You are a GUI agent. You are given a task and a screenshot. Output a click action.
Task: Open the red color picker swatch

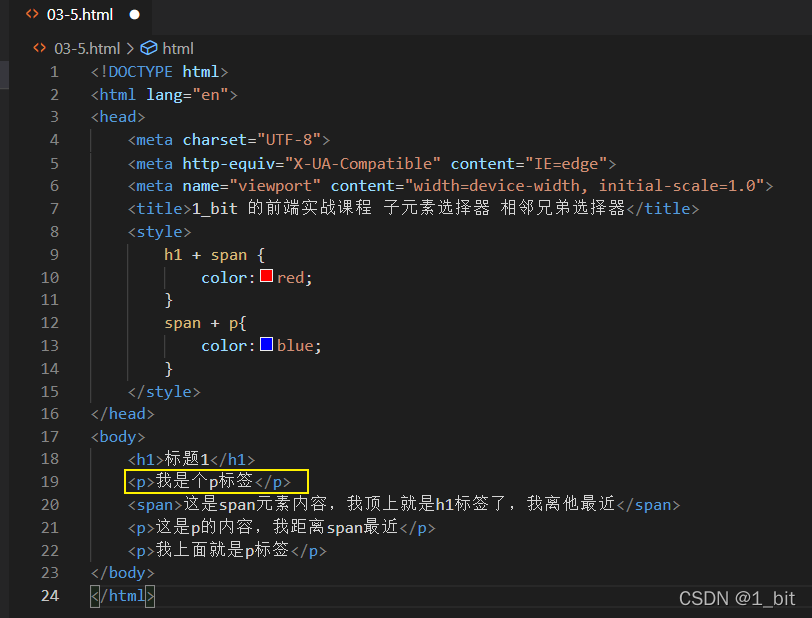(x=266, y=276)
